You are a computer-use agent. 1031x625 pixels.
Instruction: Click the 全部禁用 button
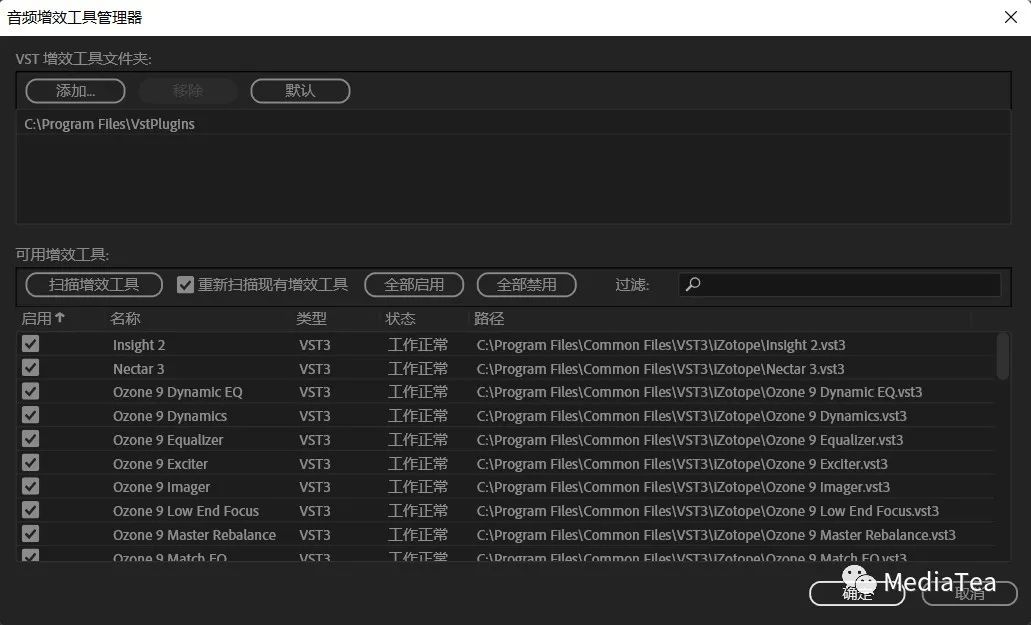[527, 285]
